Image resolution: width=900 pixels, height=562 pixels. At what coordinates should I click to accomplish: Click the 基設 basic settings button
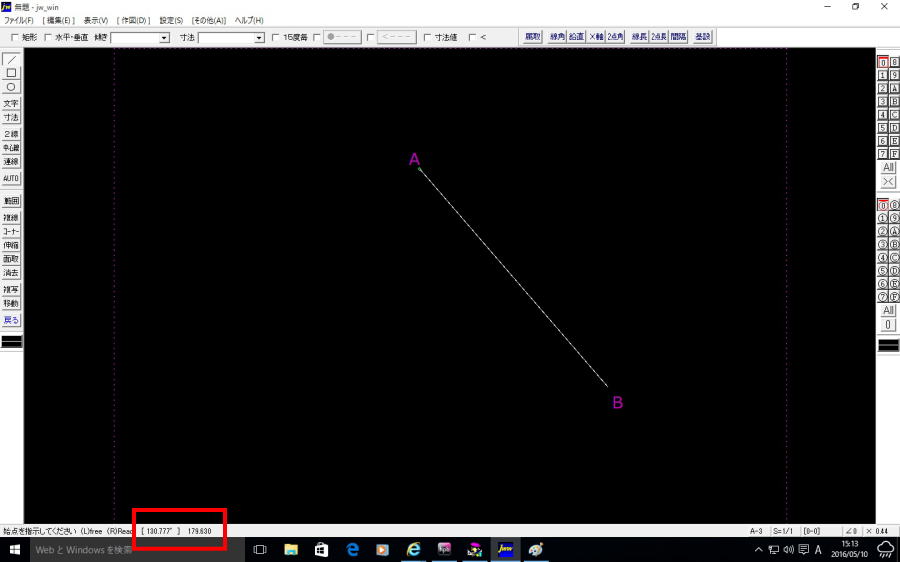coord(703,37)
